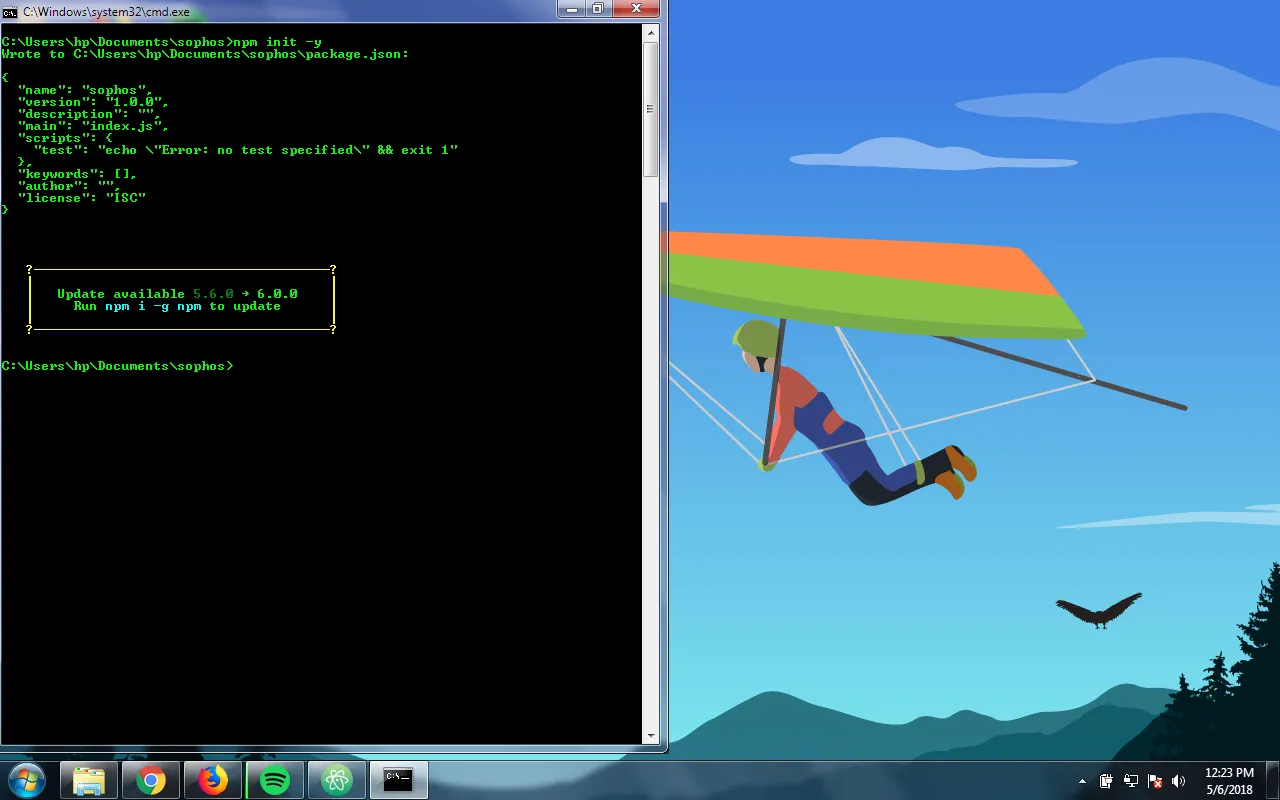Image resolution: width=1280 pixels, height=800 pixels.
Task: Open Spotify from the taskbar
Action: pos(275,780)
